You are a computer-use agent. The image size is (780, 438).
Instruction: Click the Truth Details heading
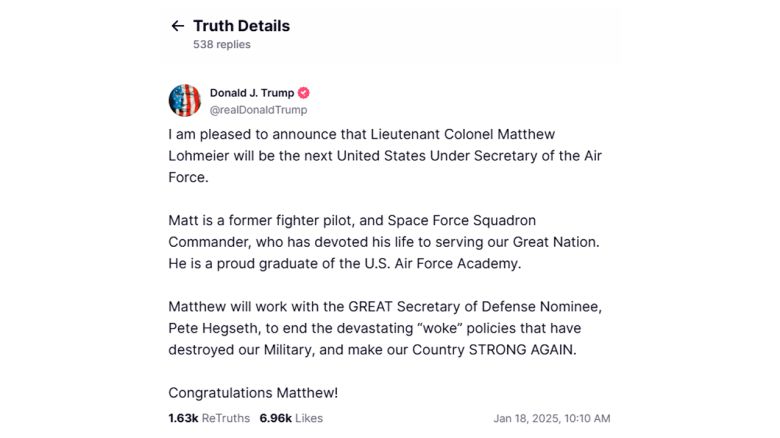(x=241, y=26)
